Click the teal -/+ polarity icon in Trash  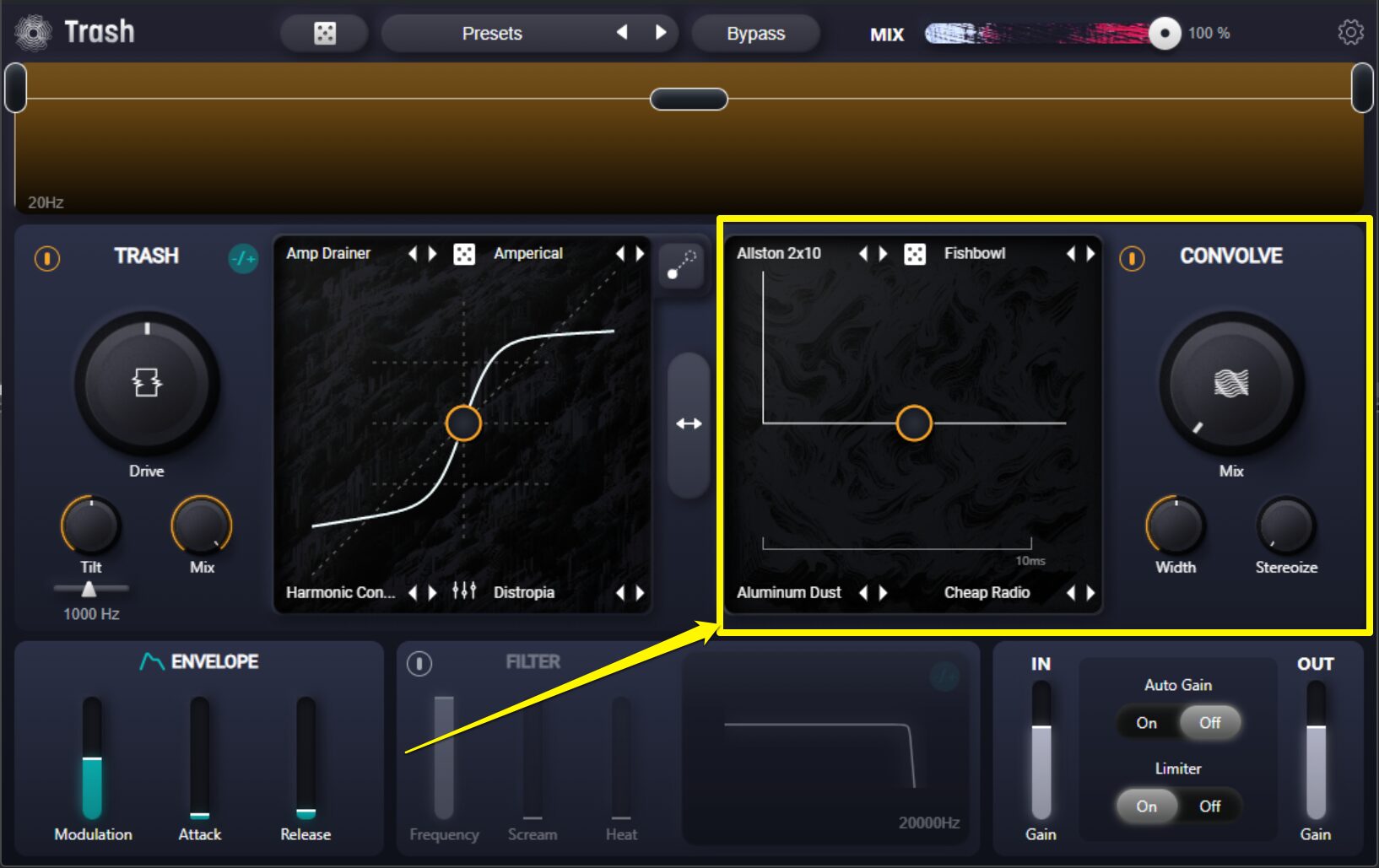pyautogui.click(x=243, y=258)
